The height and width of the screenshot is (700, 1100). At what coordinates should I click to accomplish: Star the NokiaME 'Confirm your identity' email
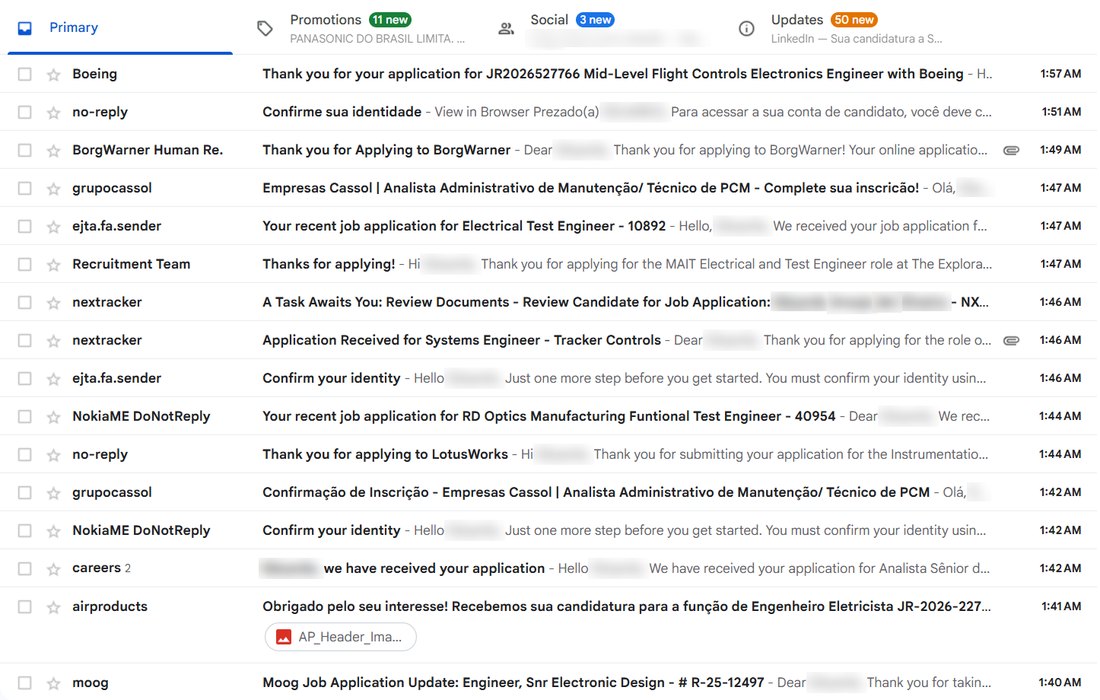click(53, 531)
